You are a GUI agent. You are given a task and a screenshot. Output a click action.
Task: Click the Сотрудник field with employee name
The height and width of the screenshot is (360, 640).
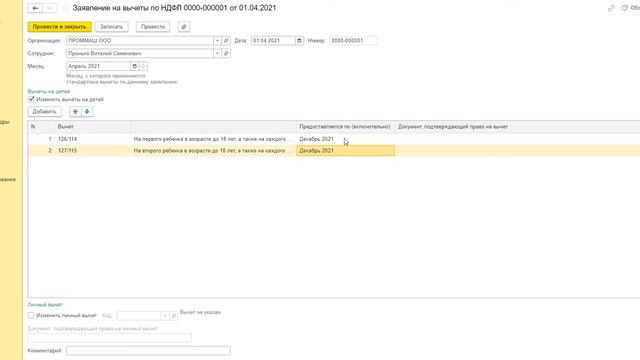tap(140, 53)
